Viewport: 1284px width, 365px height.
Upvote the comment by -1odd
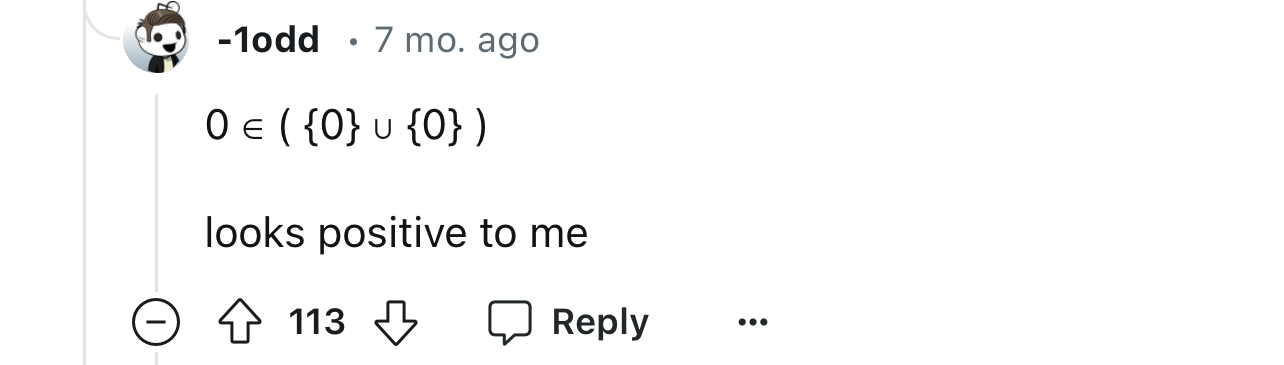[x=240, y=322]
